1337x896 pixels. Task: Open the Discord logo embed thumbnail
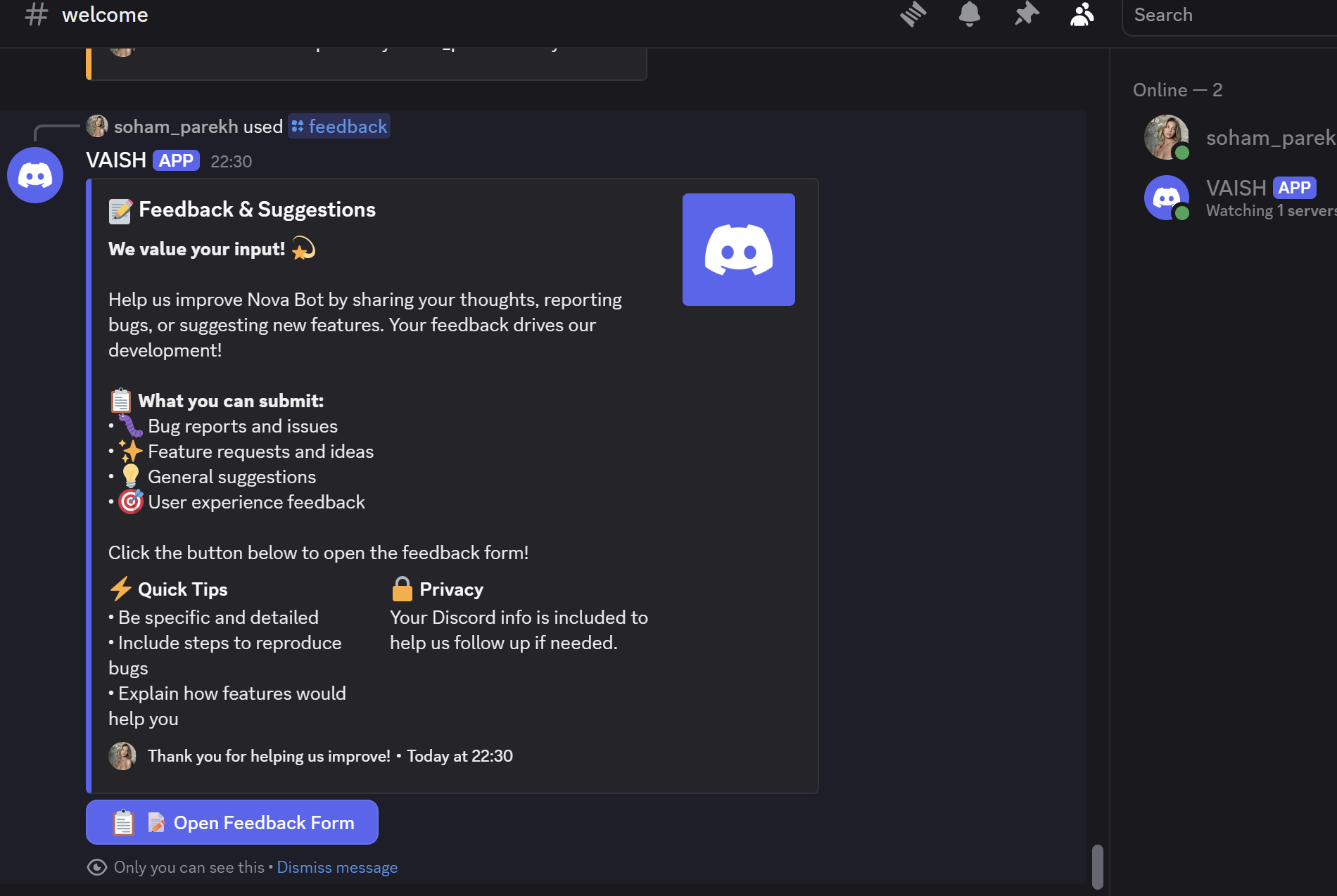pyautogui.click(x=739, y=250)
